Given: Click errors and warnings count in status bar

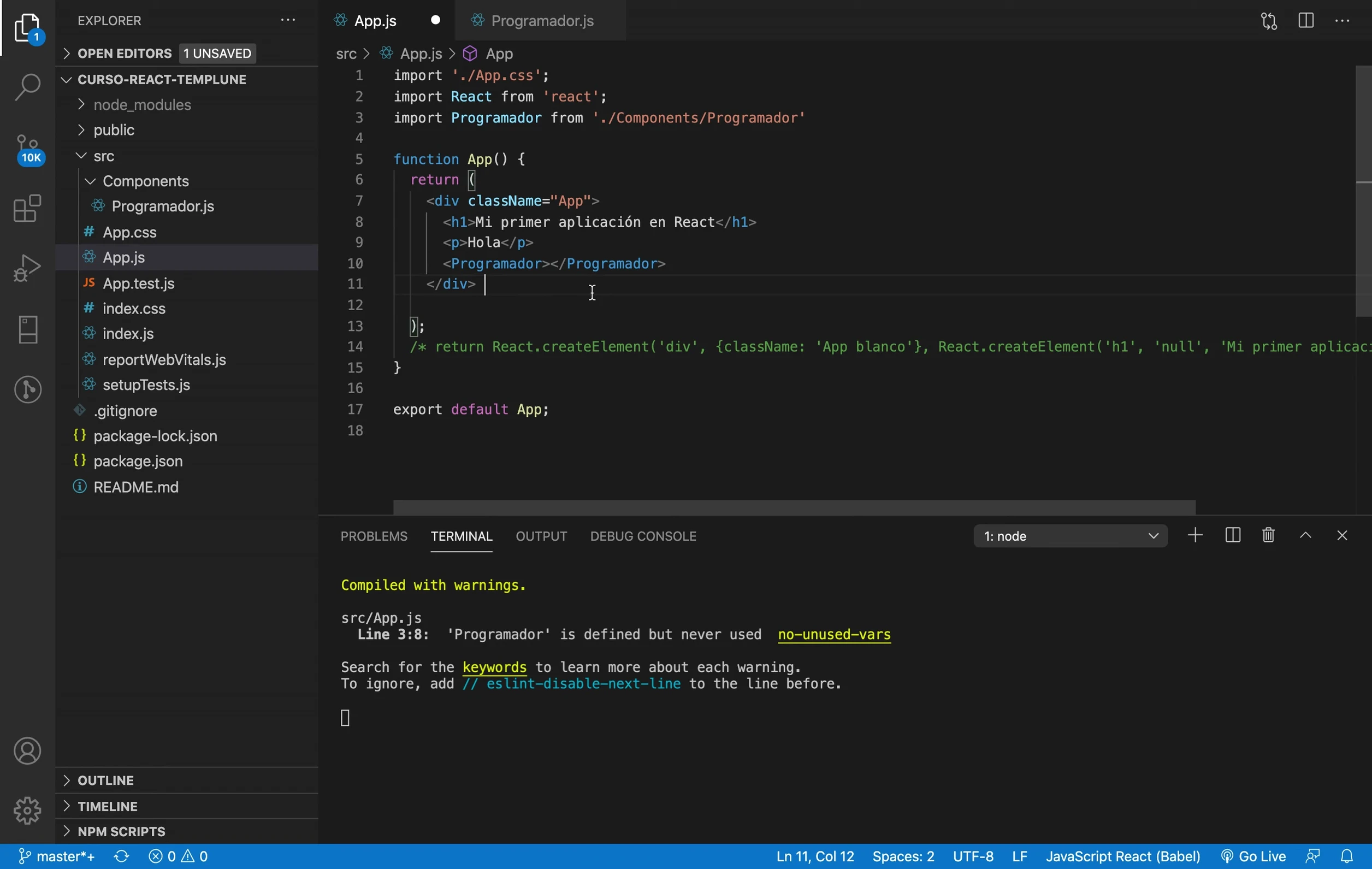Looking at the screenshot, I should (x=179, y=856).
